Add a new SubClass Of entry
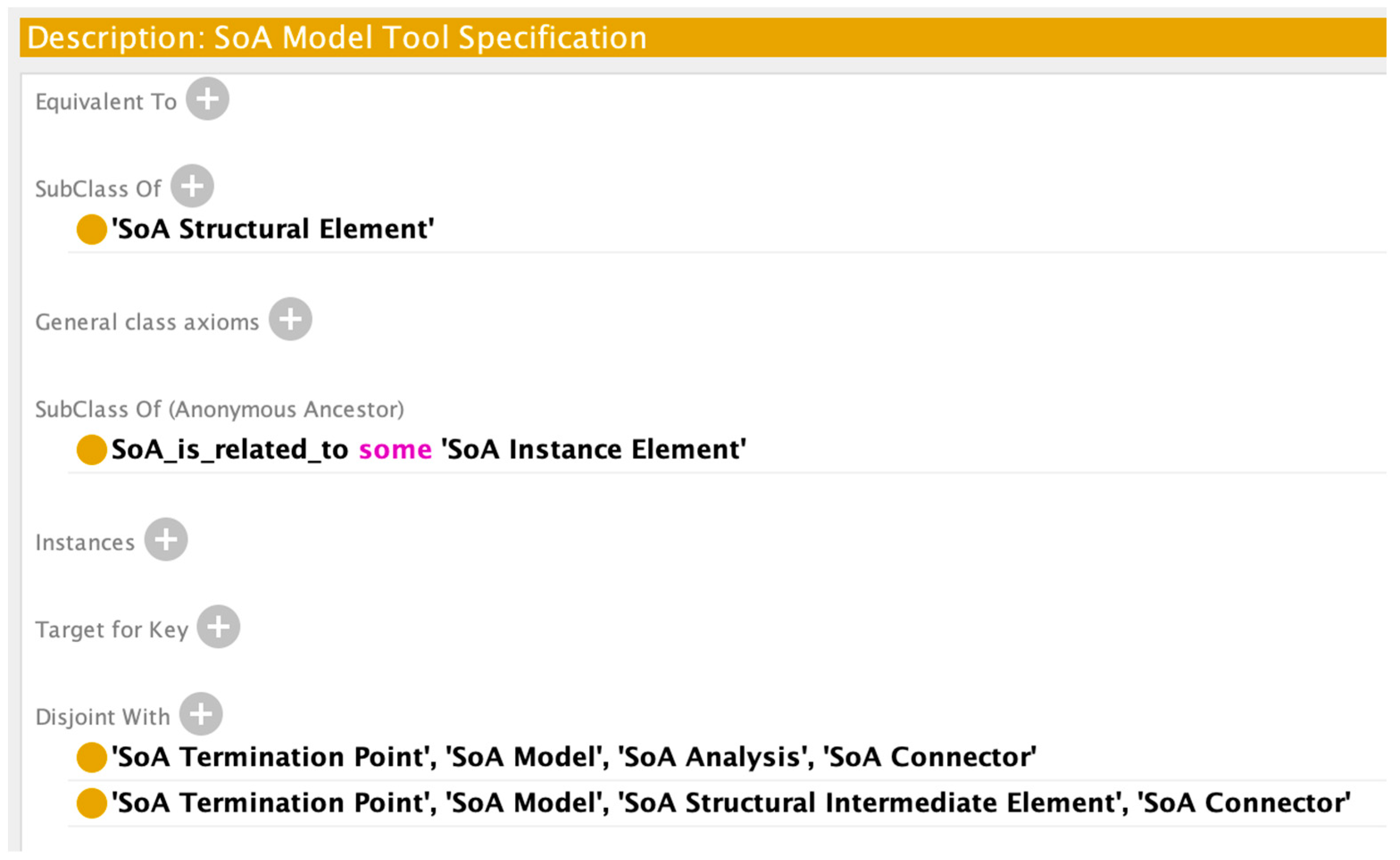 click(192, 186)
